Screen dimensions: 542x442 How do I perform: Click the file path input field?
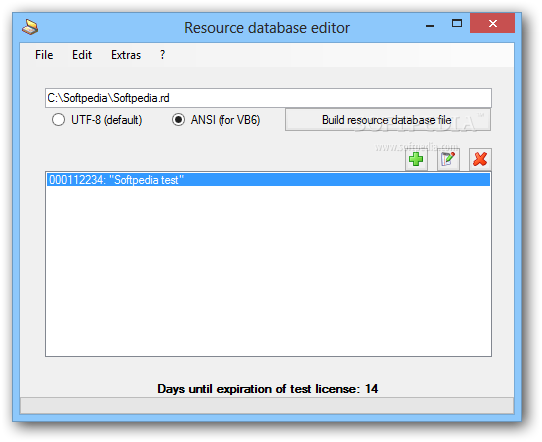tap(268, 98)
